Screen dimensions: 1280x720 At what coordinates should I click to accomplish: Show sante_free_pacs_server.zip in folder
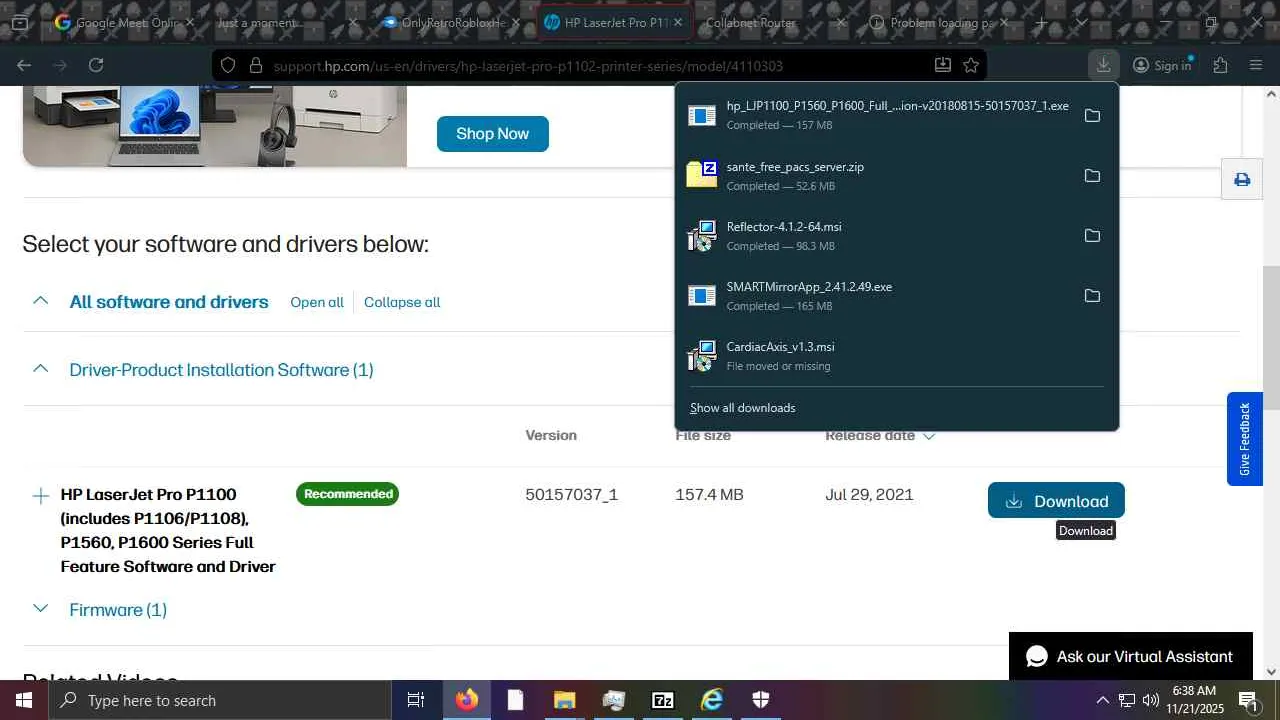tap(1092, 176)
